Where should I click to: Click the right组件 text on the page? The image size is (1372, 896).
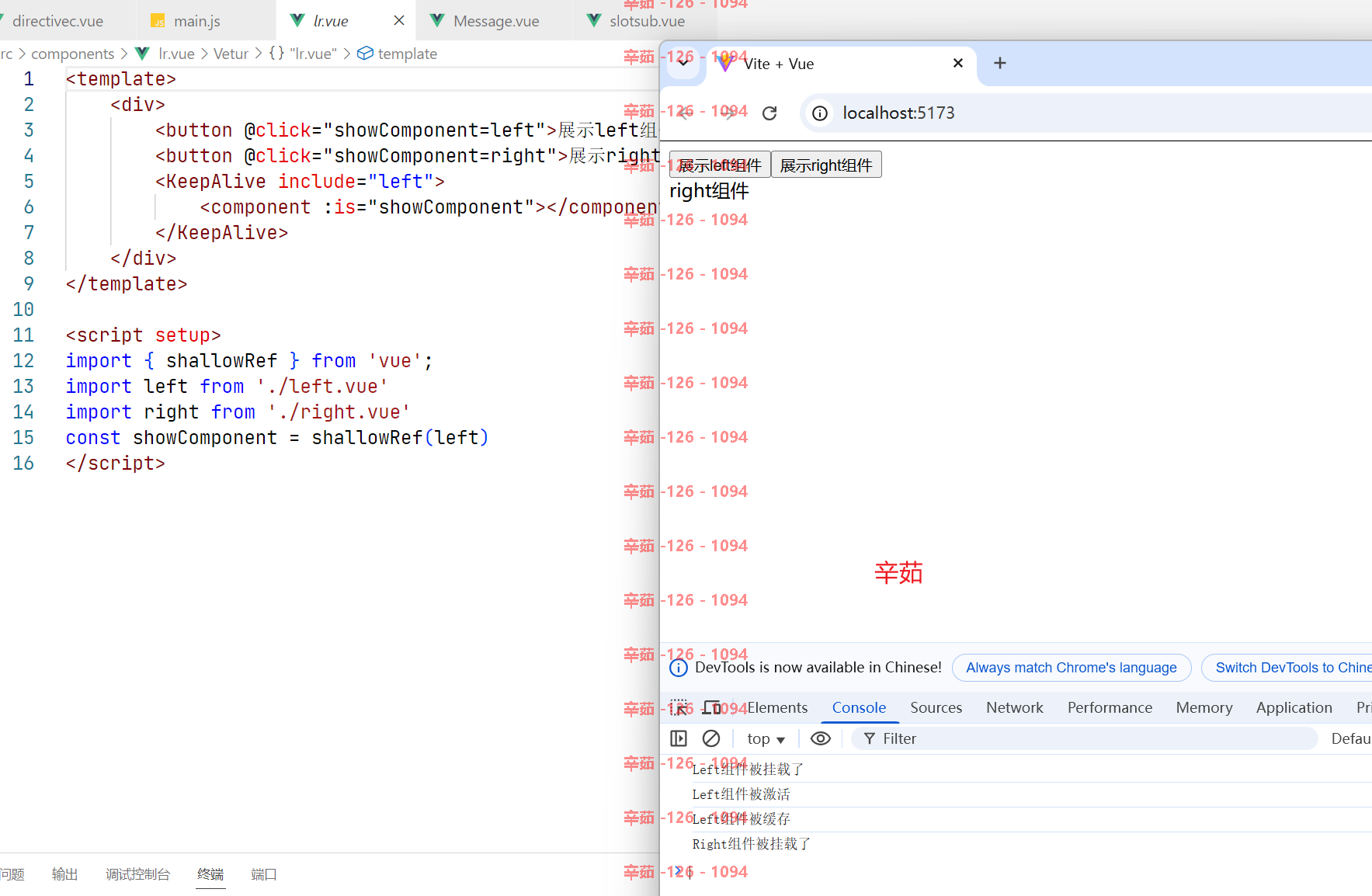click(x=709, y=191)
